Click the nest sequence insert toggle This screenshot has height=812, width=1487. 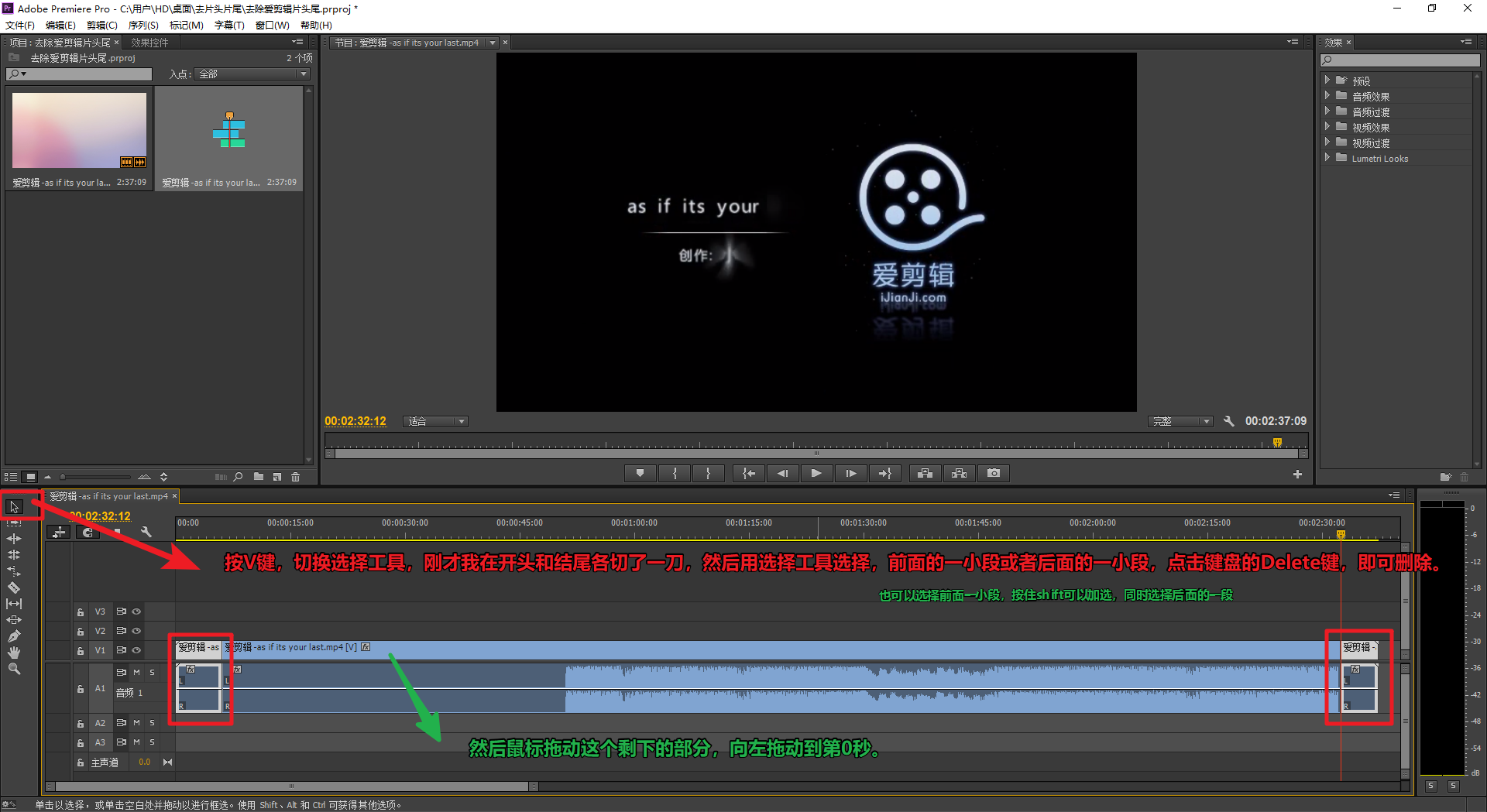click(59, 532)
